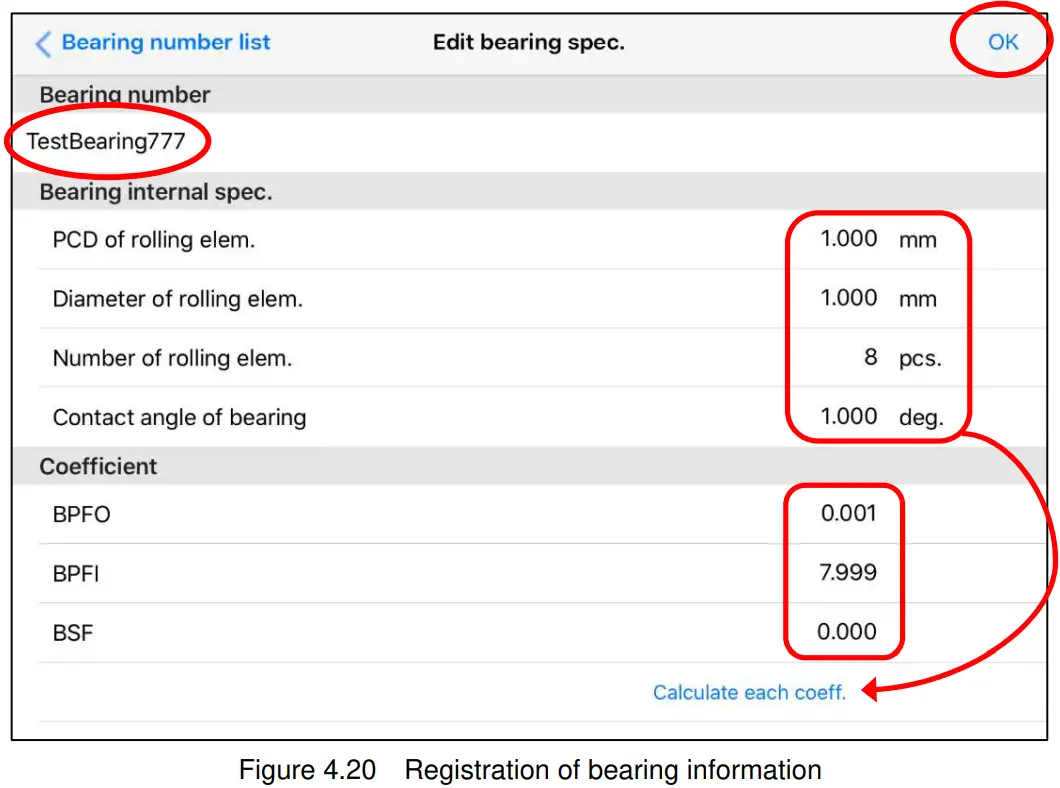Click the deg. unit text
Screen dimensions: 1060x788
[921, 418]
